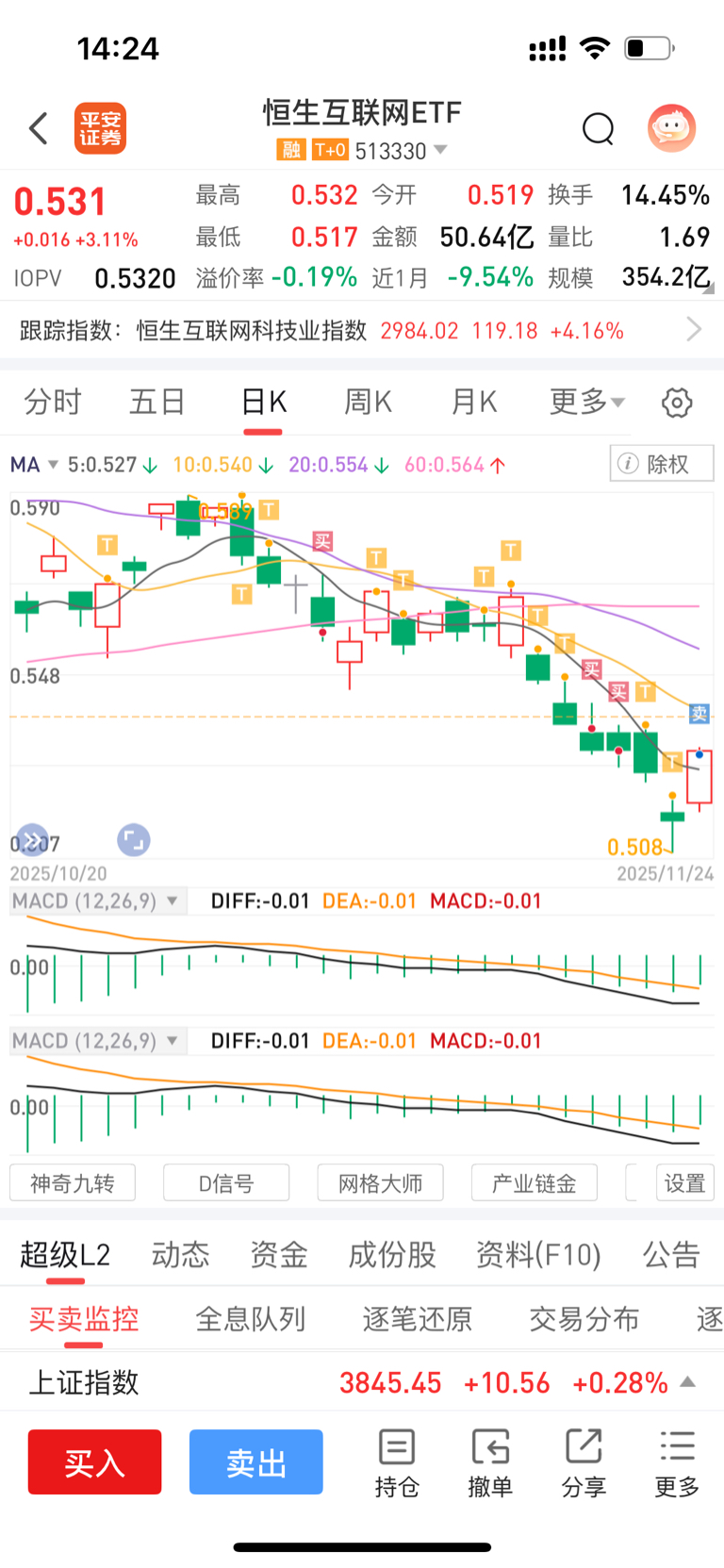Tap the 分享 share icon
The width and height of the screenshot is (724, 1568).
click(584, 1463)
